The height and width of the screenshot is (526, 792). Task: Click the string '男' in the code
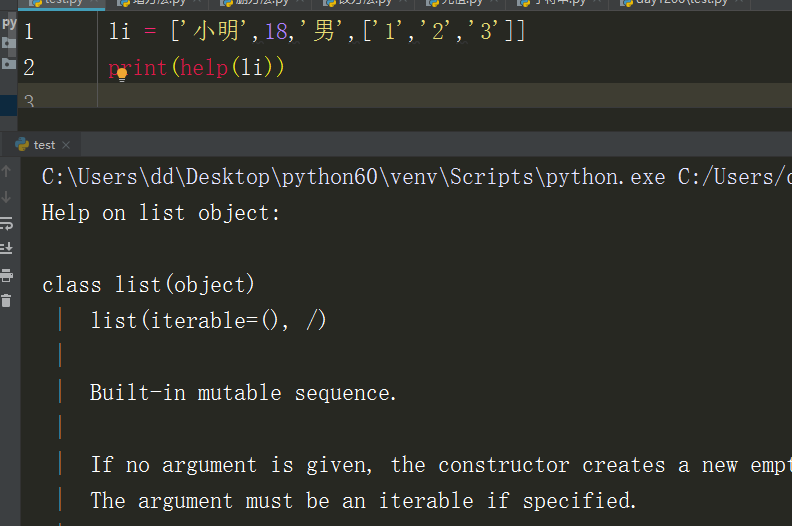(x=321, y=31)
